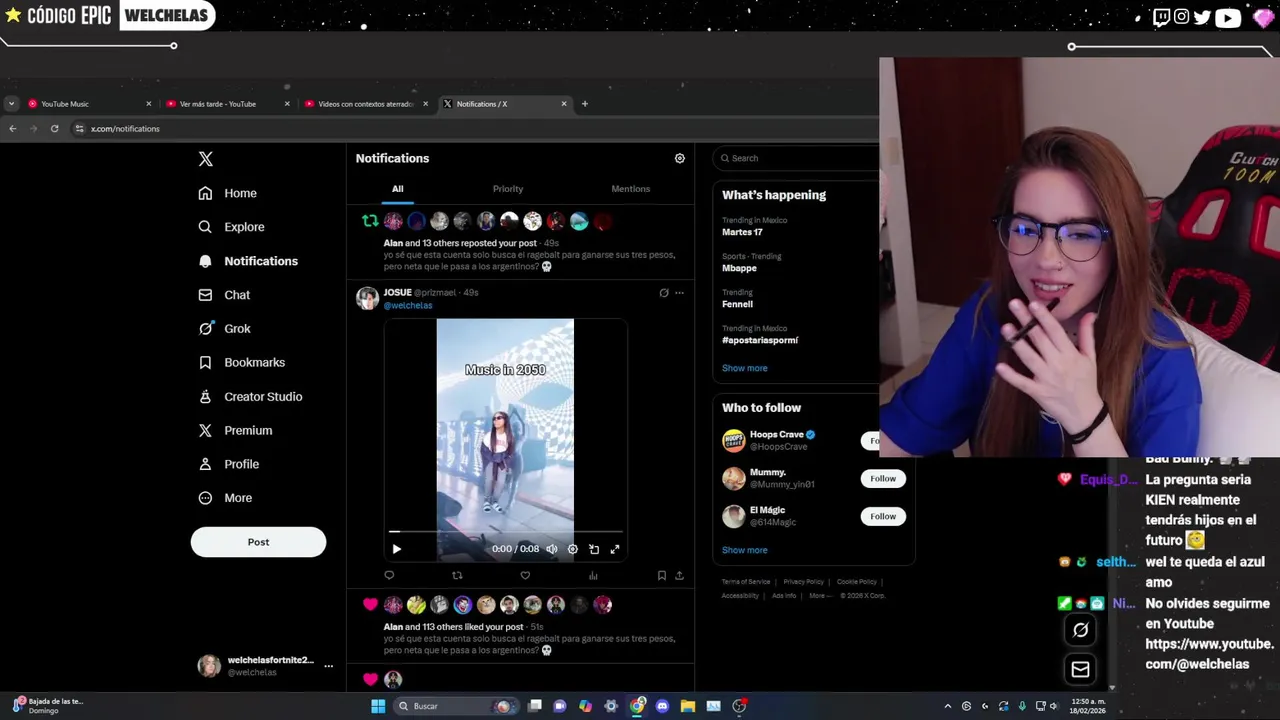Switch to YouTube Music browser tab
The width and height of the screenshot is (1280, 720).
click(88, 104)
